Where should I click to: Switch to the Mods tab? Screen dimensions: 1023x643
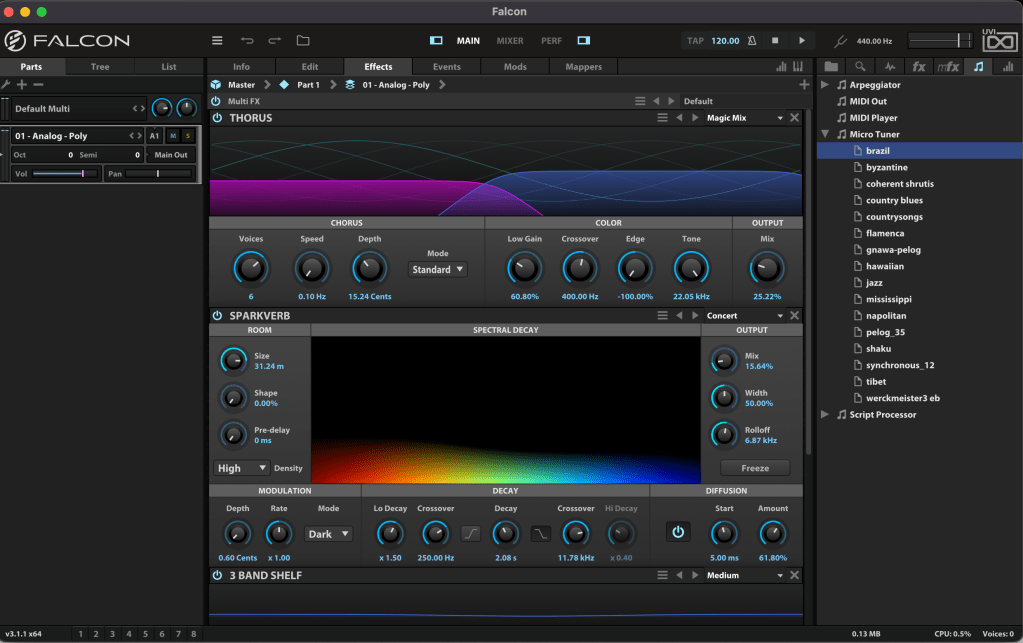(515, 67)
